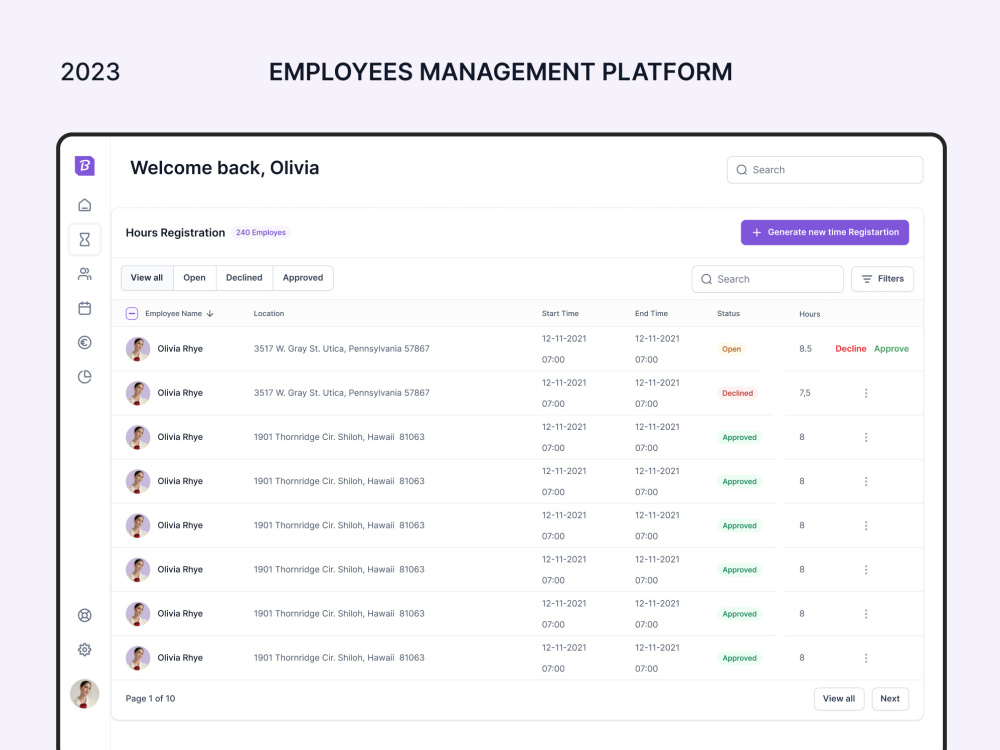Click the 7,5 hours value

[x=805, y=393]
